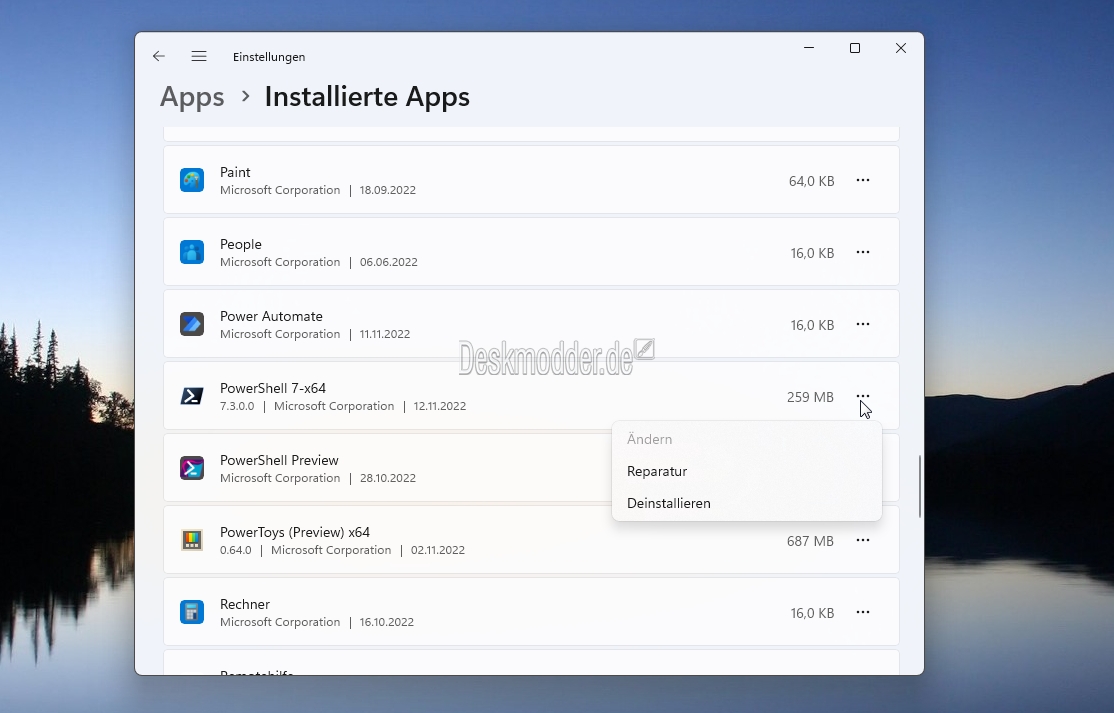Click the 16,0 KB size of People
The width and height of the screenshot is (1114, 713).
pos(813,254)
